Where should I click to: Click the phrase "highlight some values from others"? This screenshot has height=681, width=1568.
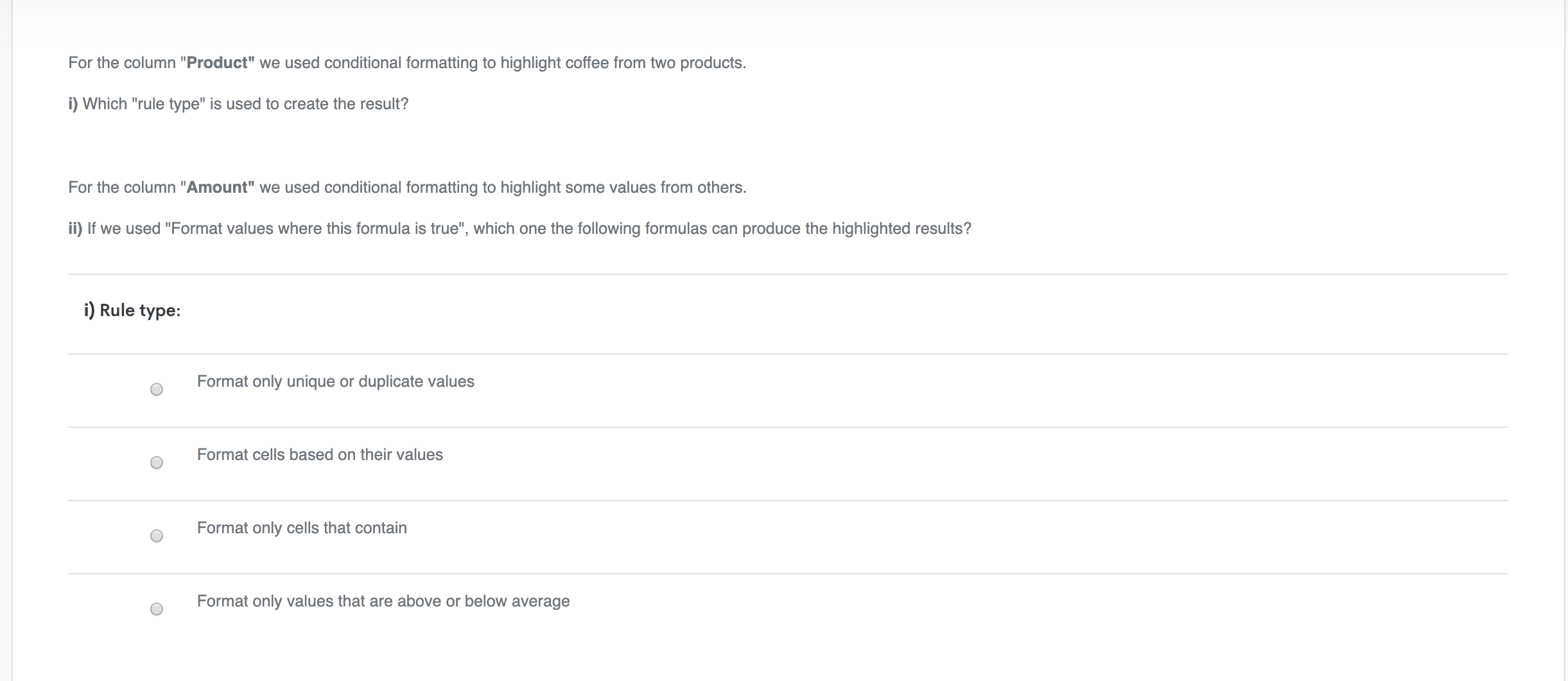(623, 188)
